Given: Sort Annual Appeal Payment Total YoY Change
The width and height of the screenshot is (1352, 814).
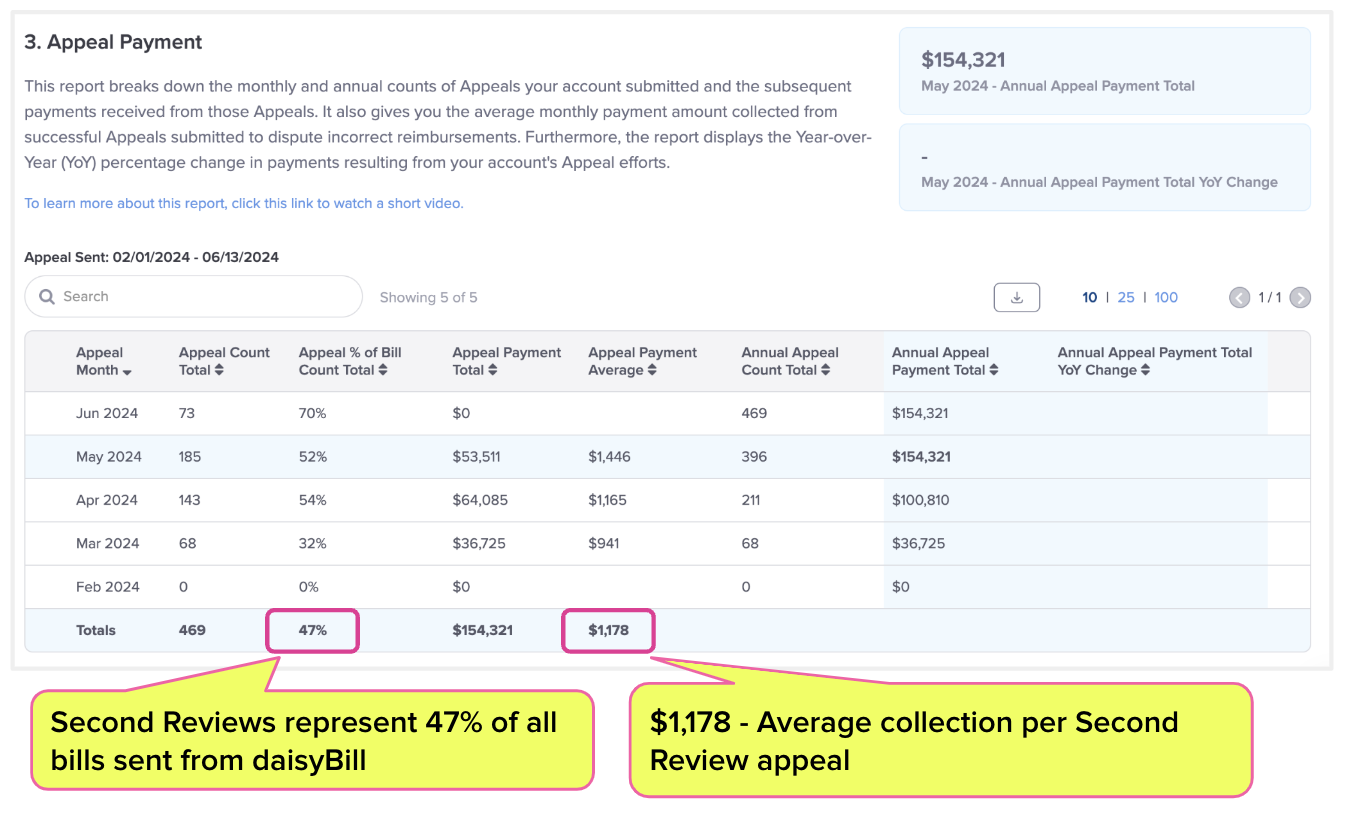Looking at the screenshot, I should (x=1145, y=370).
